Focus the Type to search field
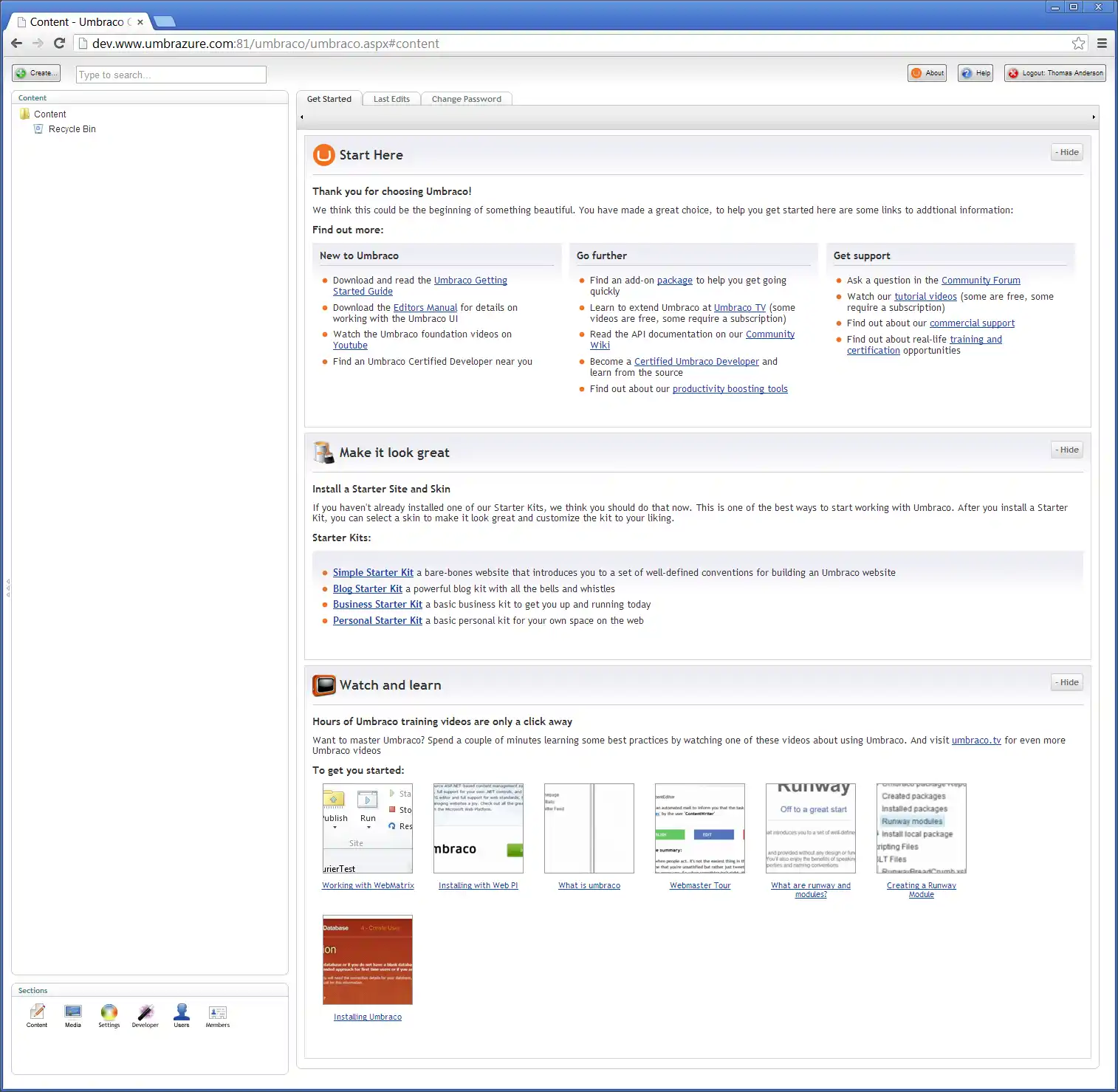This screenshot has height=1092, width=1118. coord(171,75)
